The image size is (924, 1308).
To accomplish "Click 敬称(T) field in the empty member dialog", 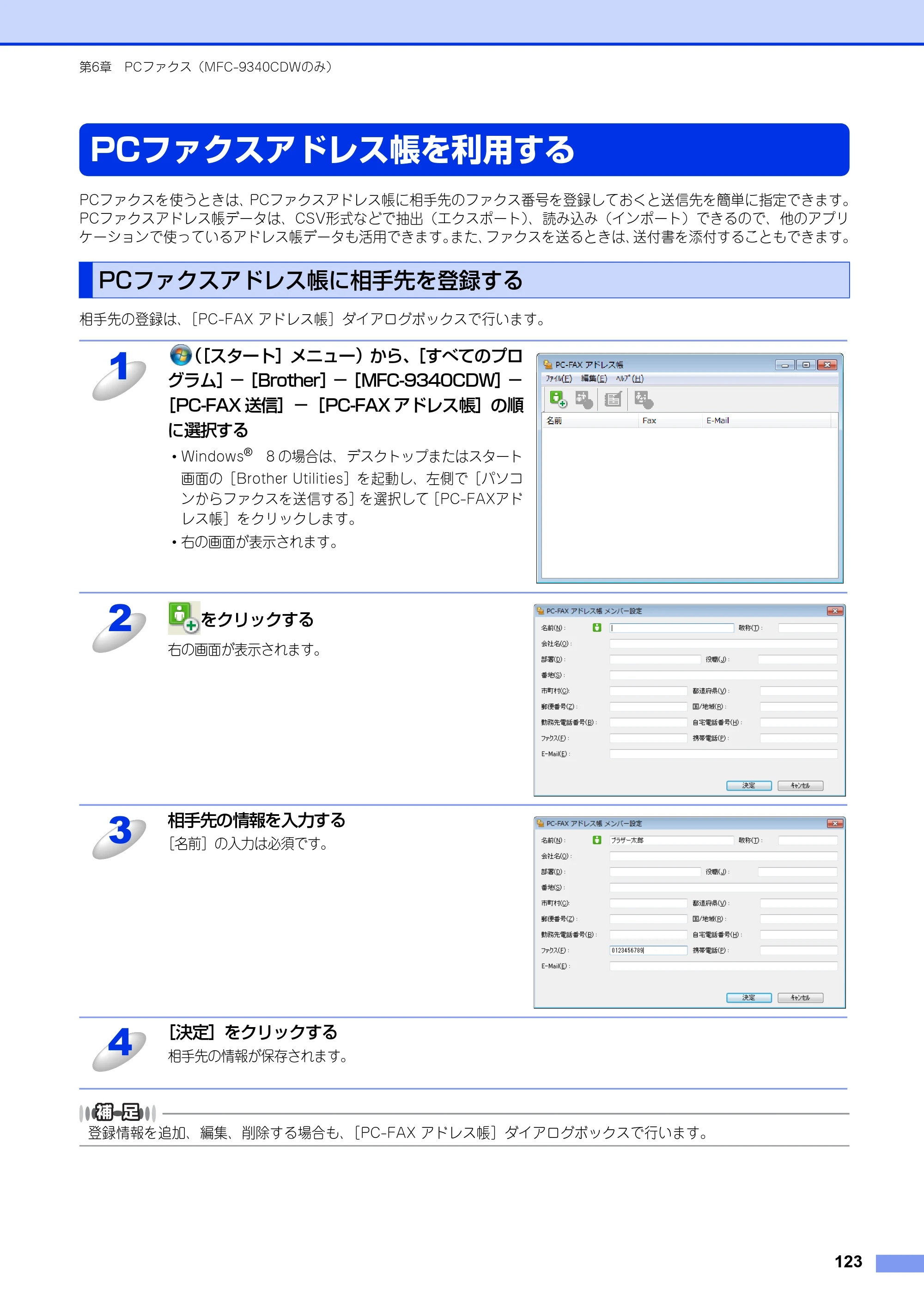I will coord(808,628).
